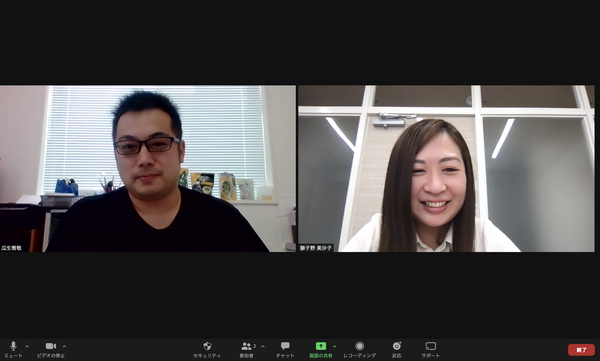Mute the microphone with ミュート
600x361 pixels.
click(13, 350)
